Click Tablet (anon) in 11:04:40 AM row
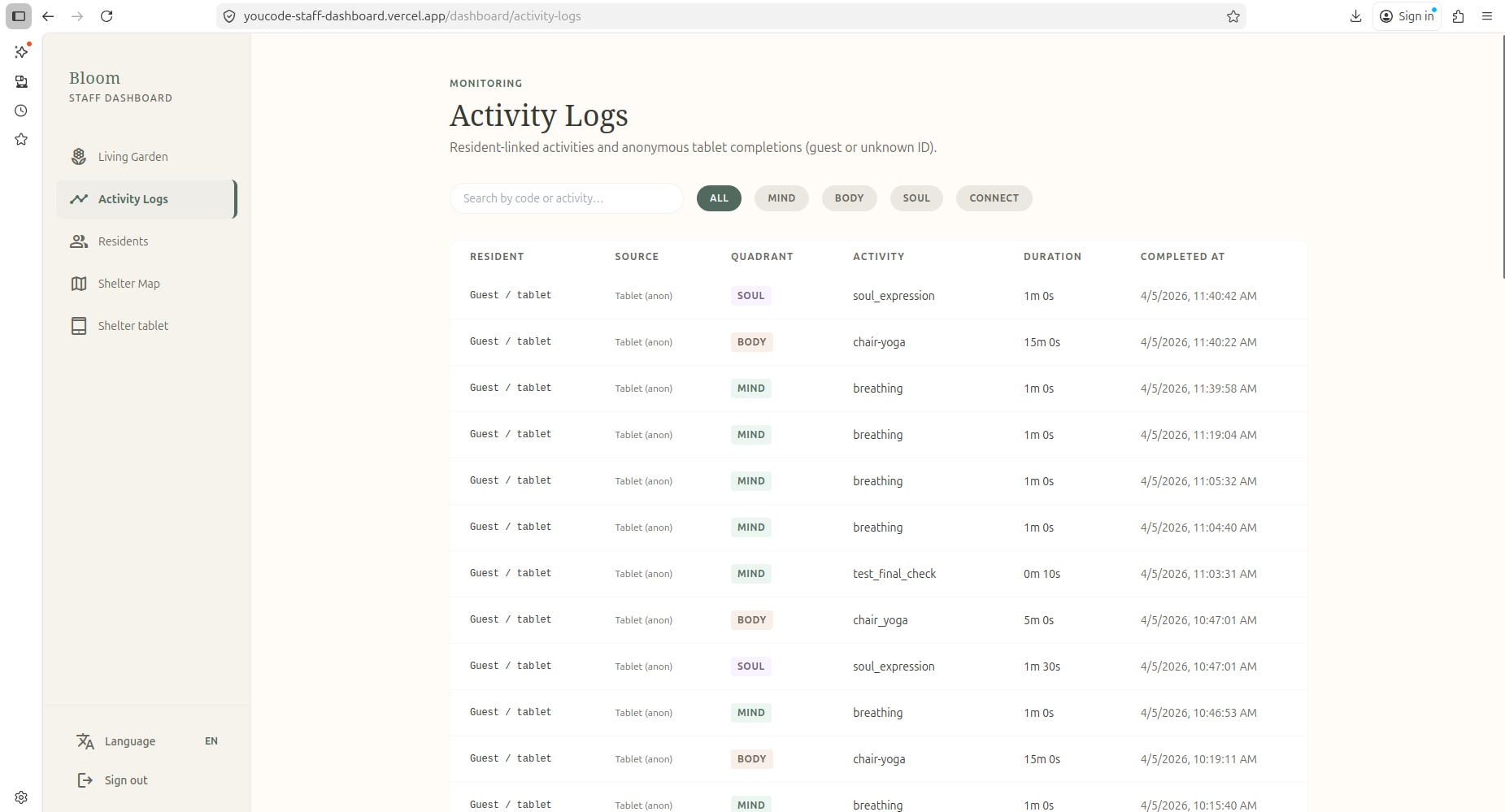This screenshot has height=812, width=1505. (x=643, y=528)
